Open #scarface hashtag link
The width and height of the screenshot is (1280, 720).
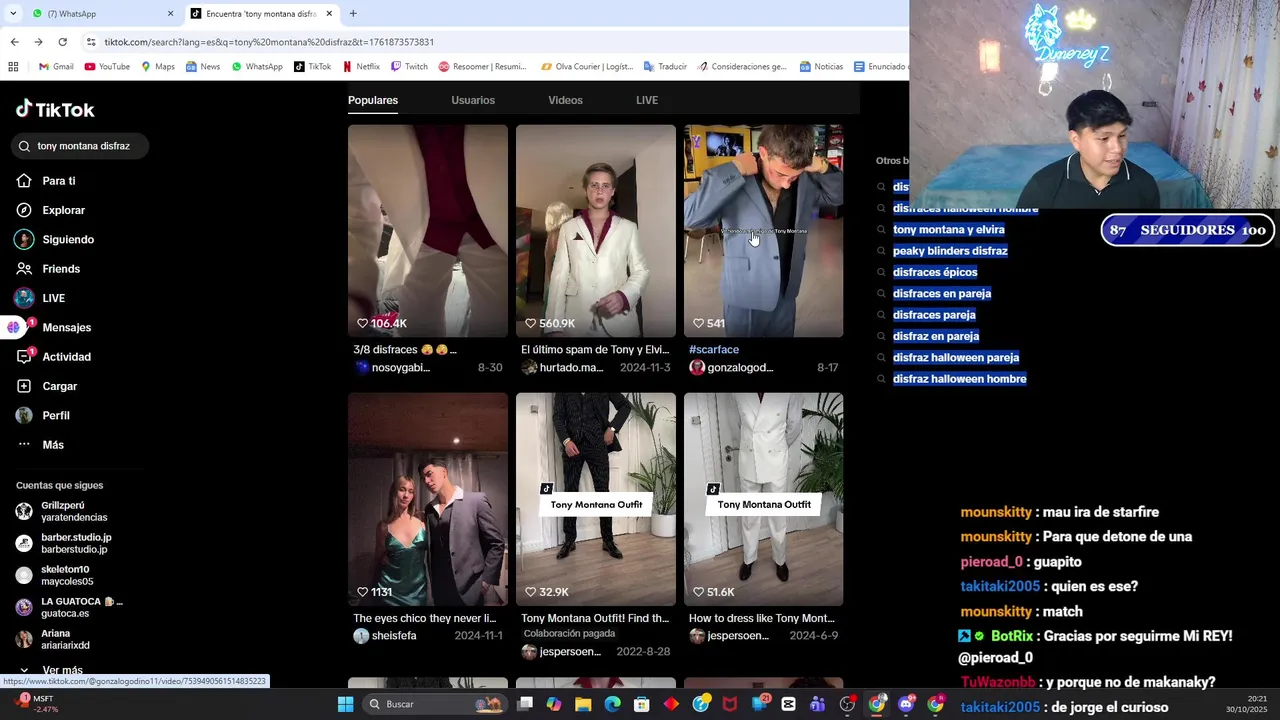coord(714,350)
